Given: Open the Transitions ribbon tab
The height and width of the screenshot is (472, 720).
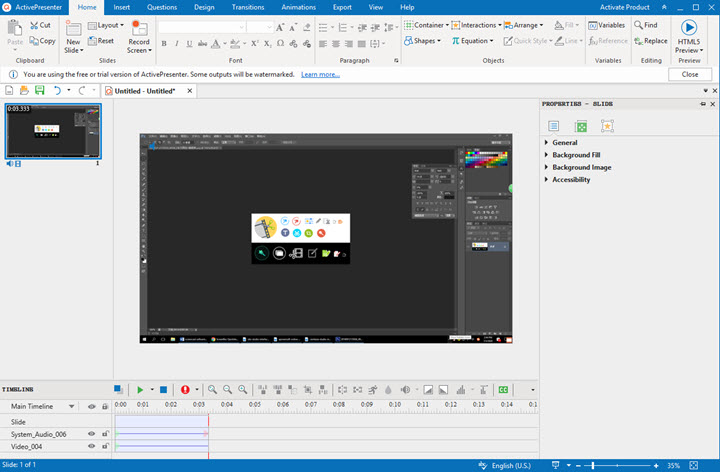Looking at the screenshot, I should (248, 7).
